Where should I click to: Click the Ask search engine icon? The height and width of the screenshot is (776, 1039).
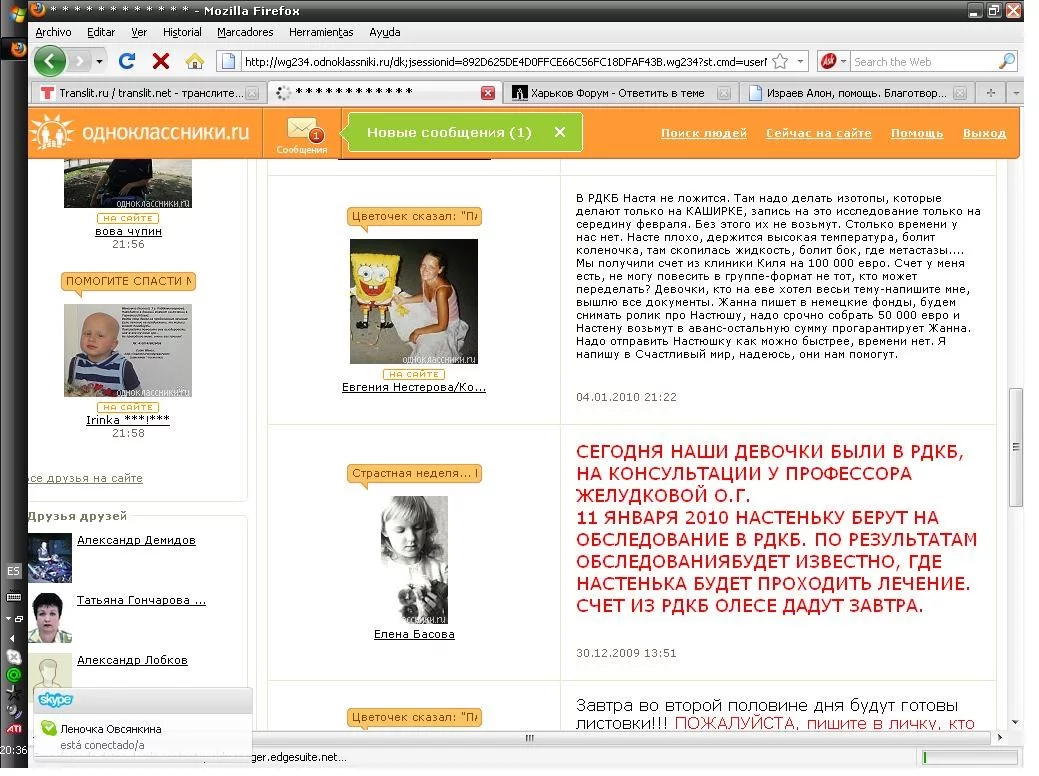click(x=828, y=62)
